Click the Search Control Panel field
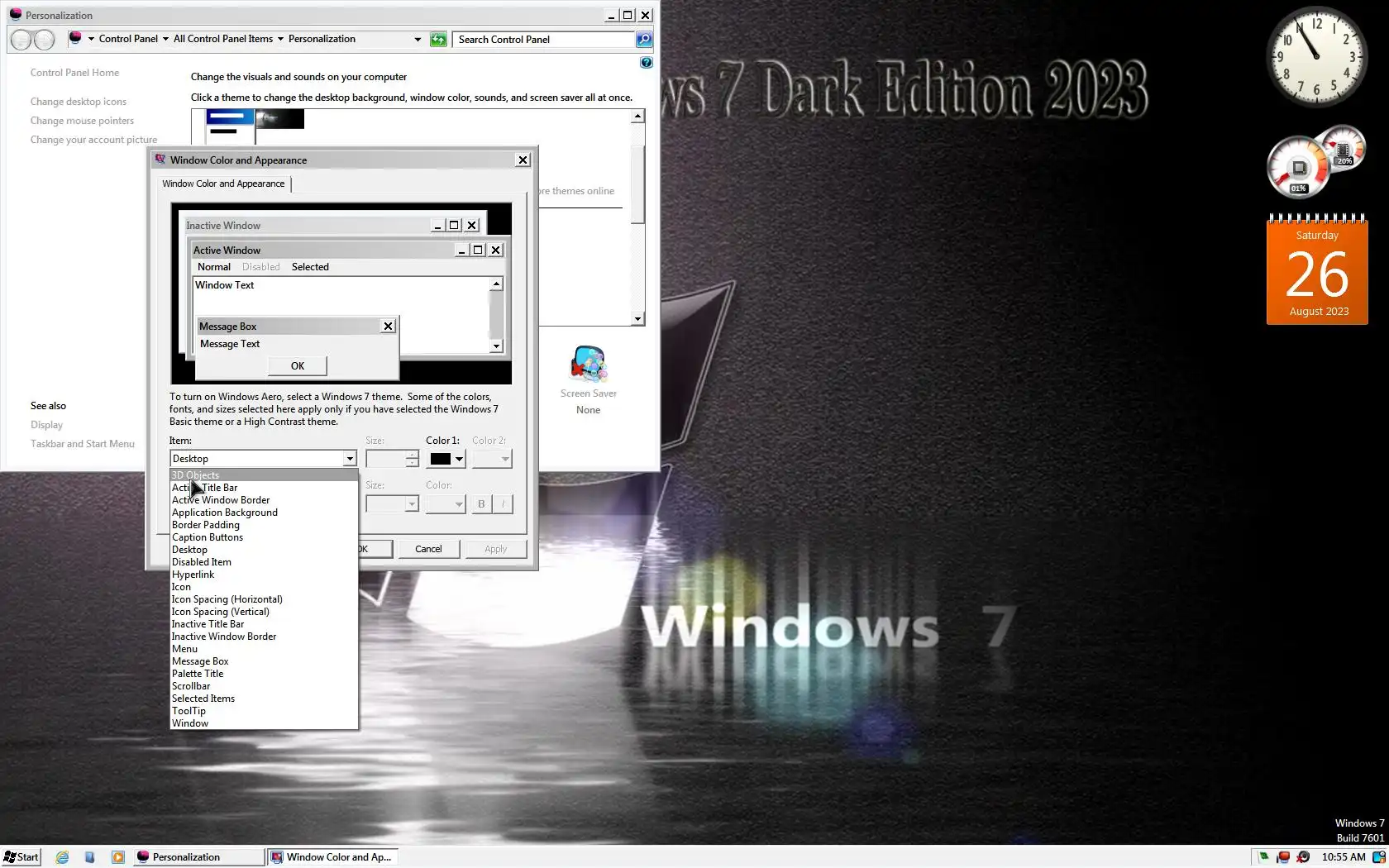1389x868 pixels. [544, 40]
